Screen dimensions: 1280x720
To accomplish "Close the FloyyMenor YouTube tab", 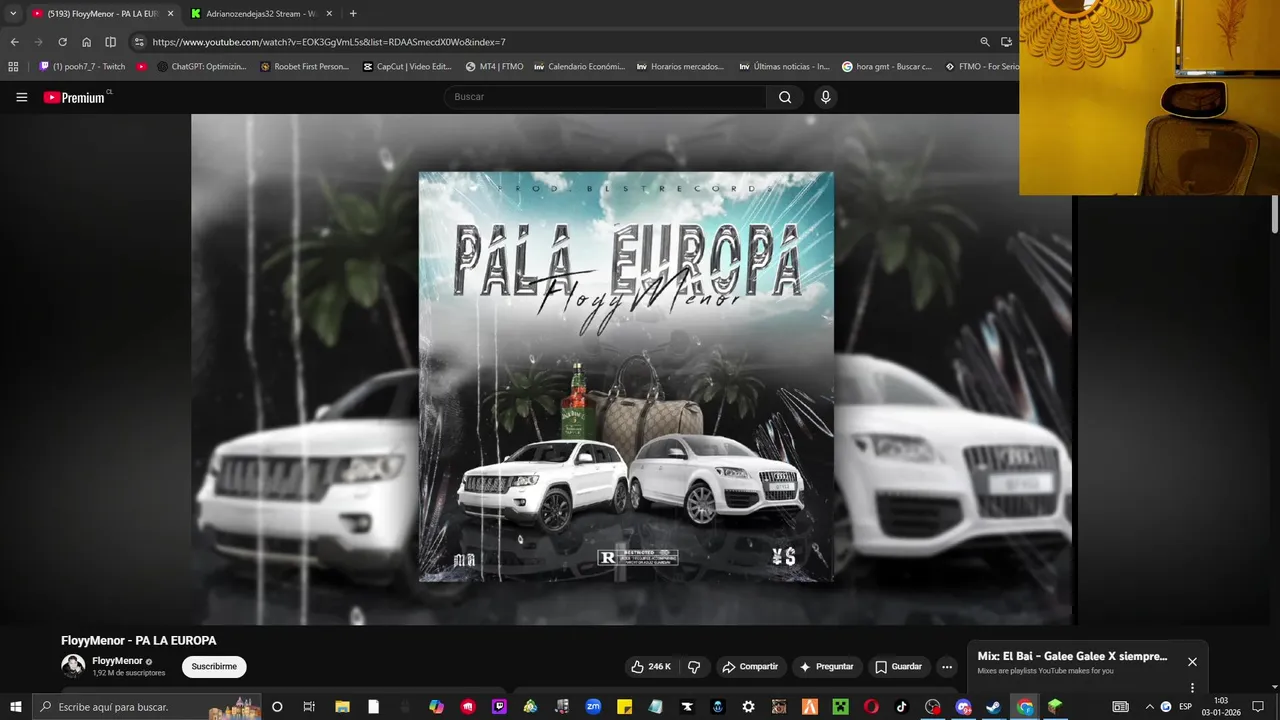I will [x=170, y=14].
